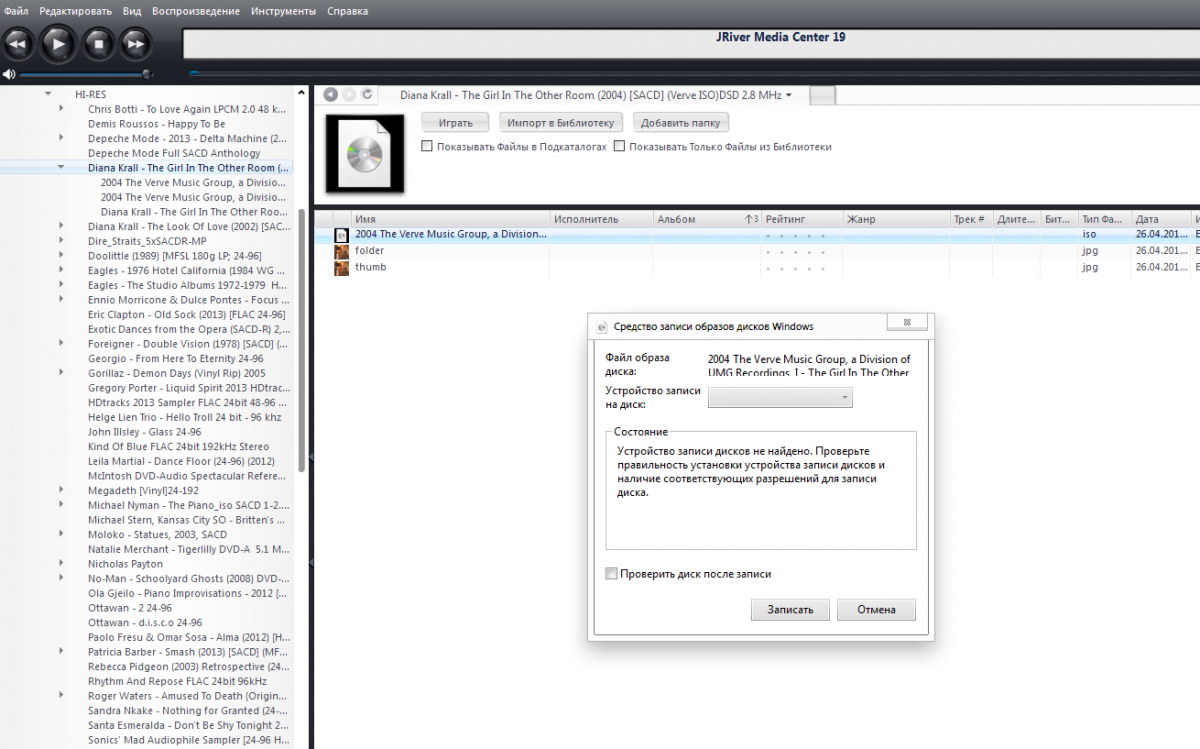Expand Eagles - 1976 Hotel California node
Screen dimensions: 1200x749
pos(62,270)
